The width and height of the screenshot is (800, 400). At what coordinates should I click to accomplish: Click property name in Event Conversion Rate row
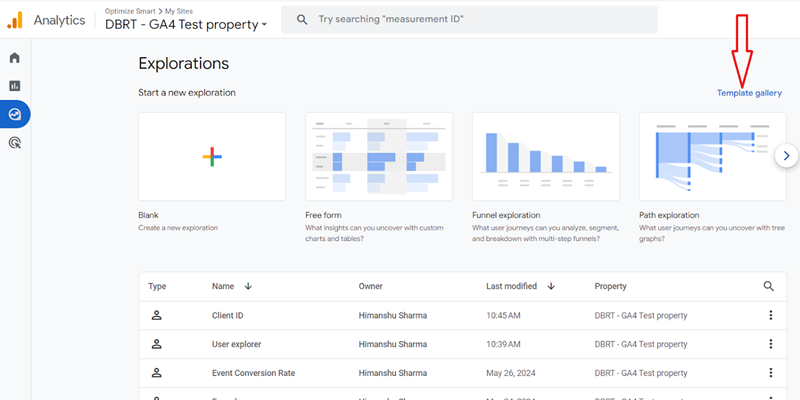[641, 373]
